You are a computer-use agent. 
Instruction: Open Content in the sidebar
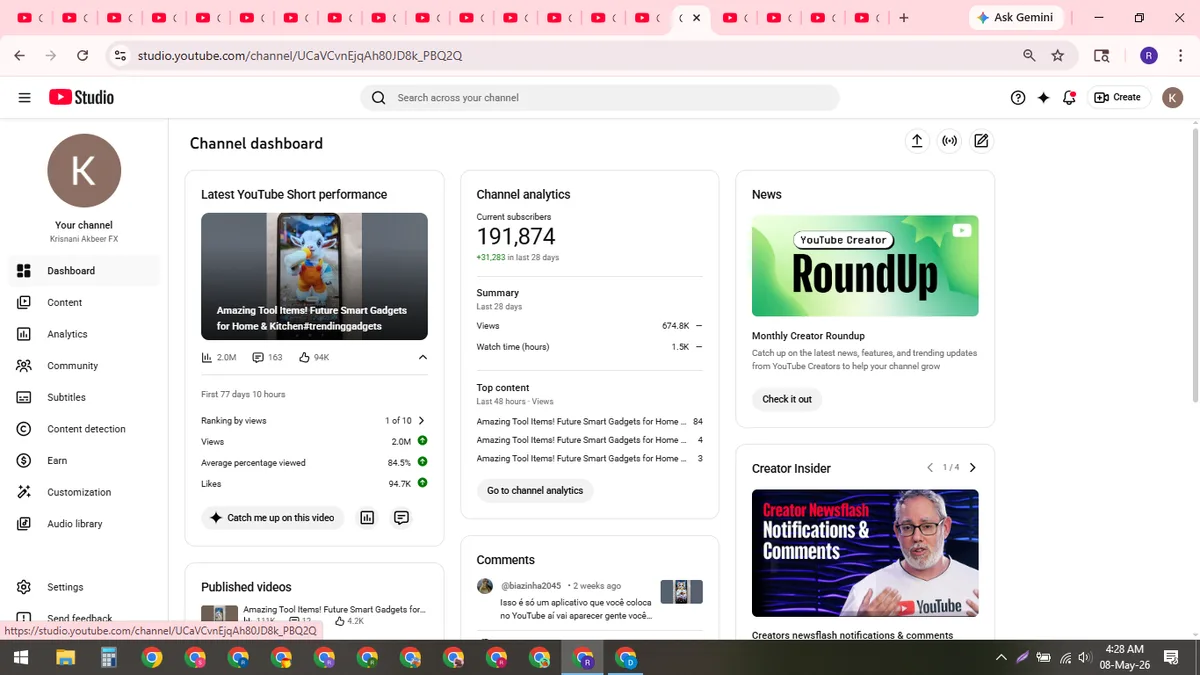tap(84, 302)
